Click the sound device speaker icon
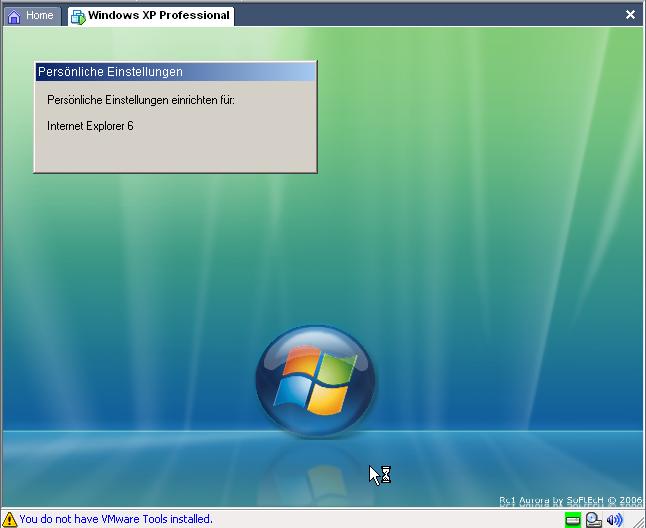 click(x=614, y=520)
